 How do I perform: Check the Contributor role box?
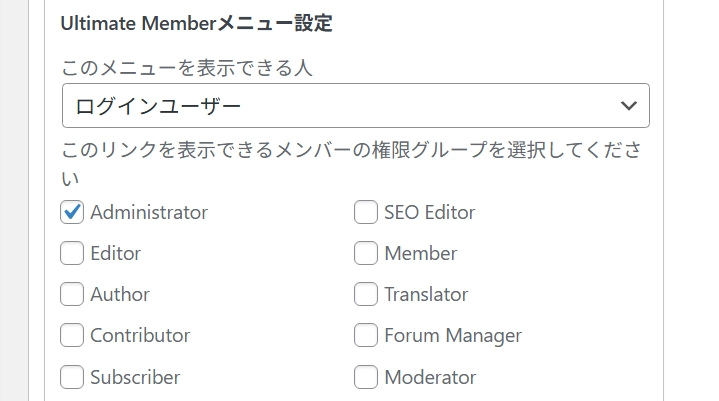72,335
